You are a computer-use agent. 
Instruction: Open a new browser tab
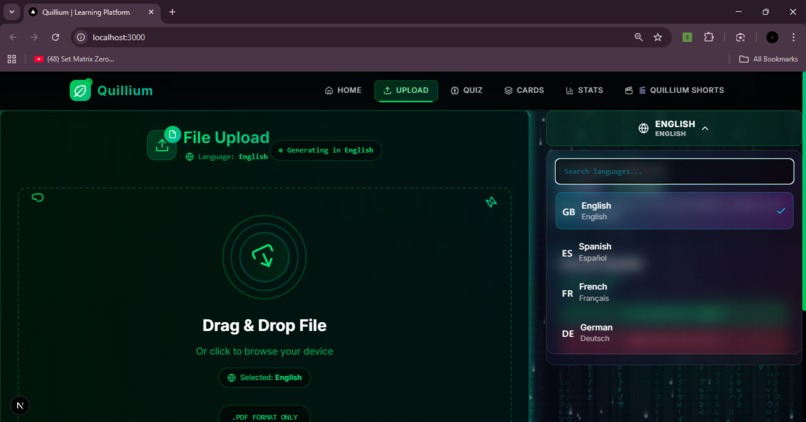tap(172, 12)
